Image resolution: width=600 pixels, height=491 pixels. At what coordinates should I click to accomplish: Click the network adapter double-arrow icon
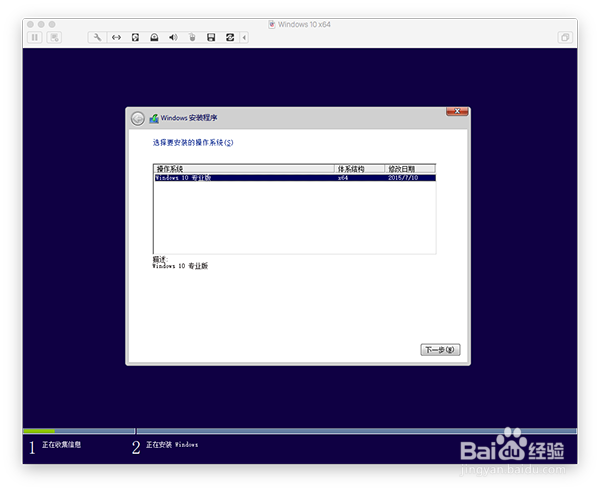pos(116,37)
